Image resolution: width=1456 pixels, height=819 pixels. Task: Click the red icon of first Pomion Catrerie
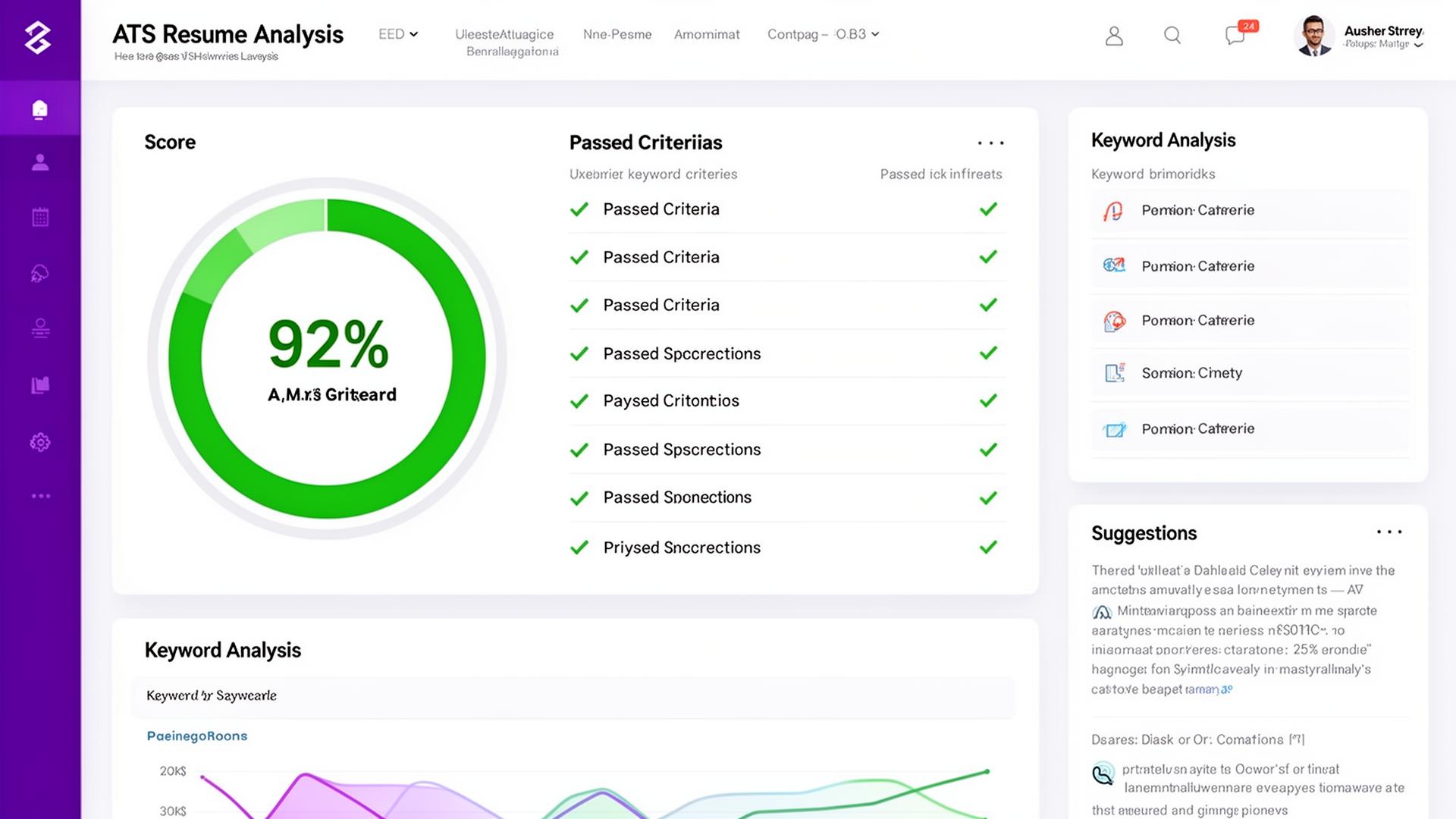pos(1113,211)
